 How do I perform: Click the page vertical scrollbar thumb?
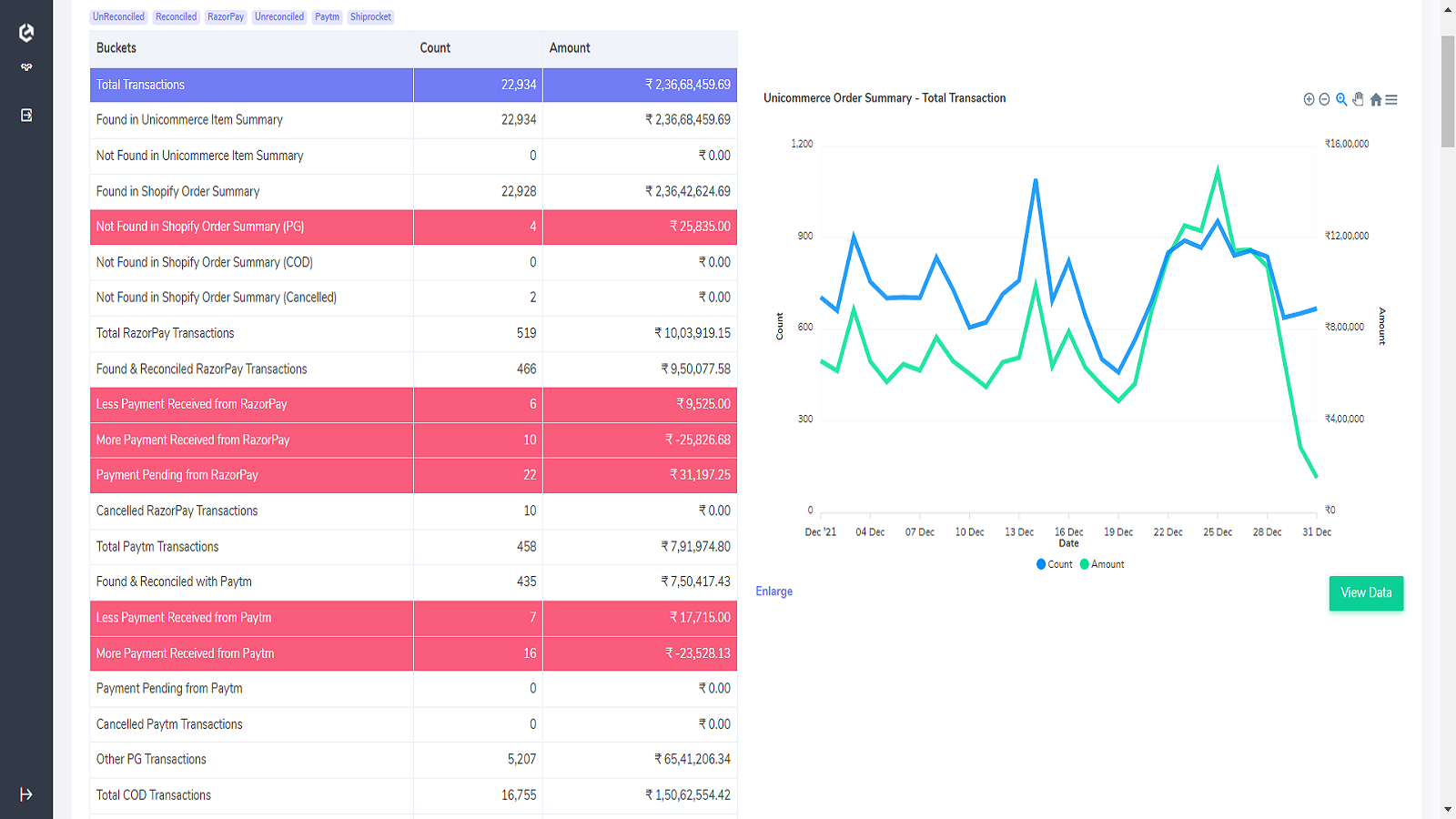tap(1448, 91)
